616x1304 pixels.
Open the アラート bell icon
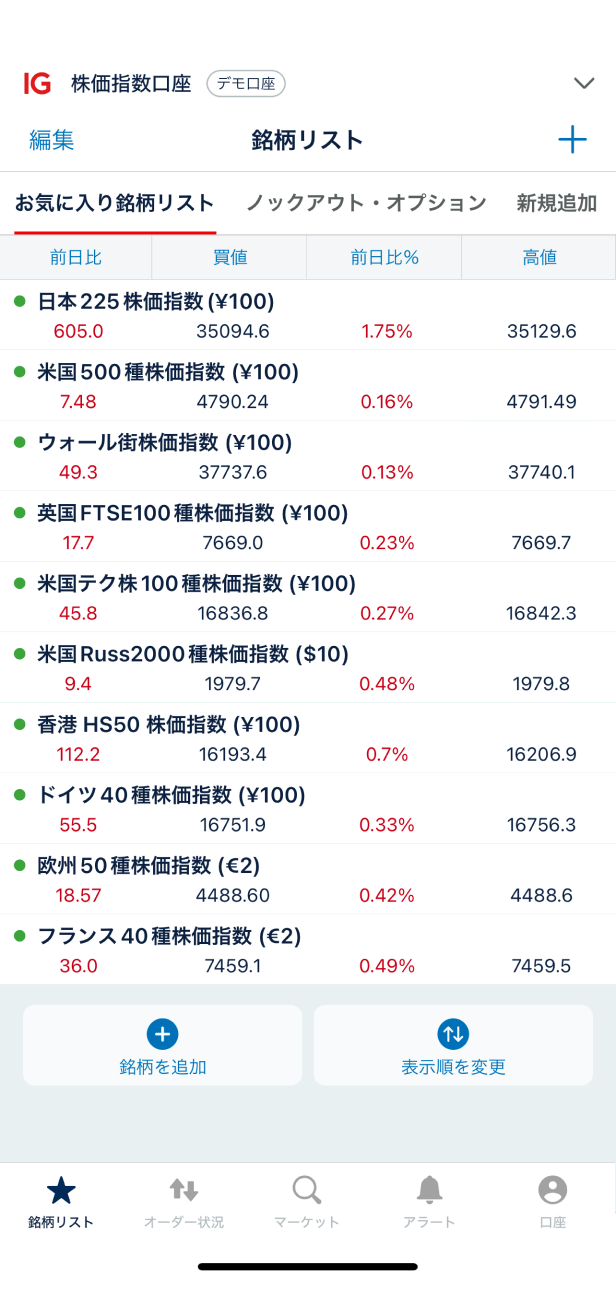pyautogui.click(x=430, y=1189)
